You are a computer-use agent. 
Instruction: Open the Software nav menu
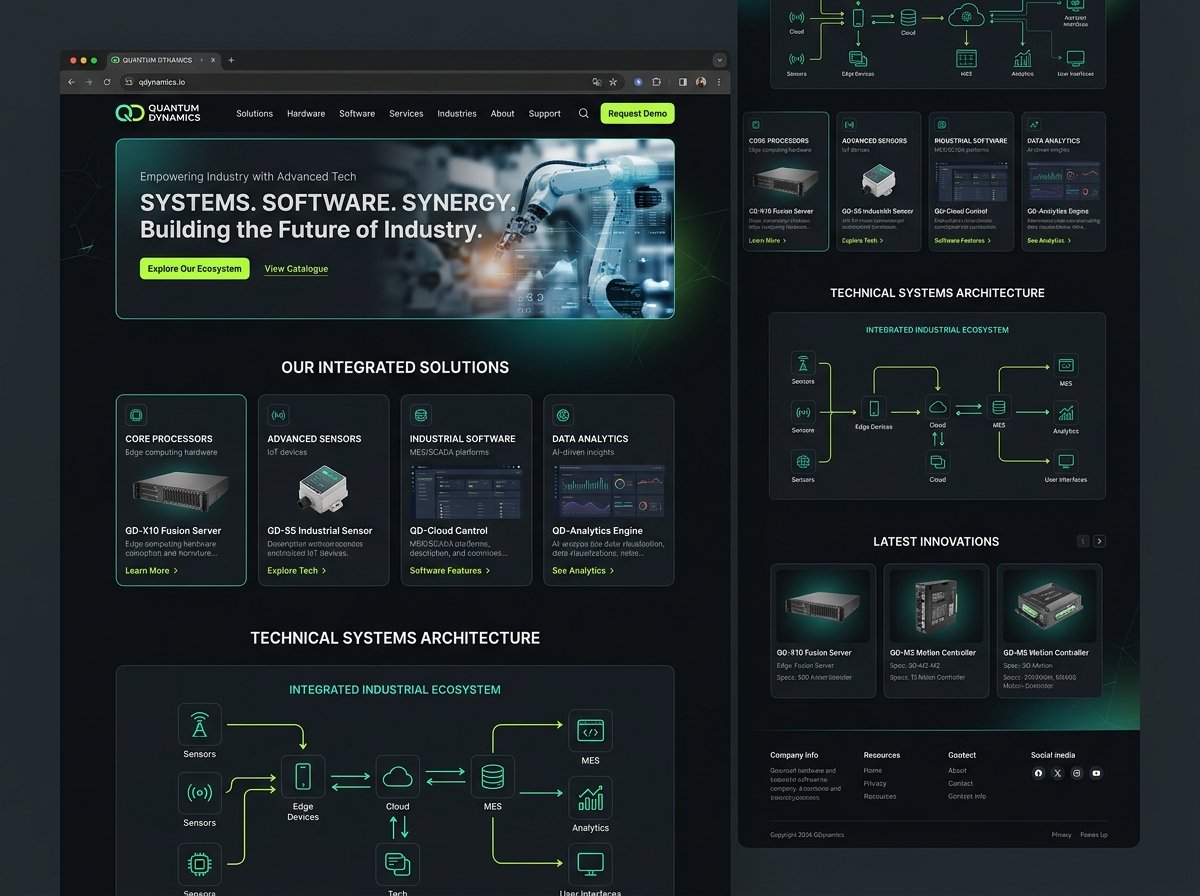coord(357,114)
